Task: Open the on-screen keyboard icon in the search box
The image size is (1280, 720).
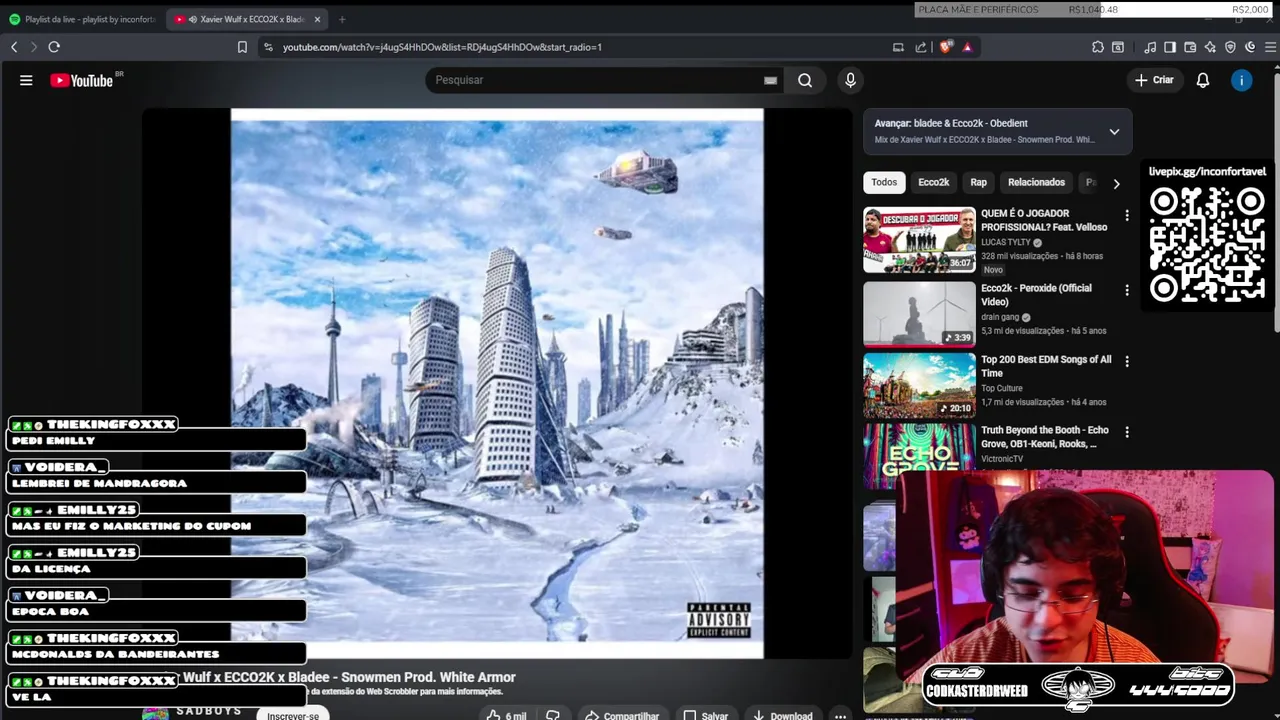Action: click(x=770, y=80)
